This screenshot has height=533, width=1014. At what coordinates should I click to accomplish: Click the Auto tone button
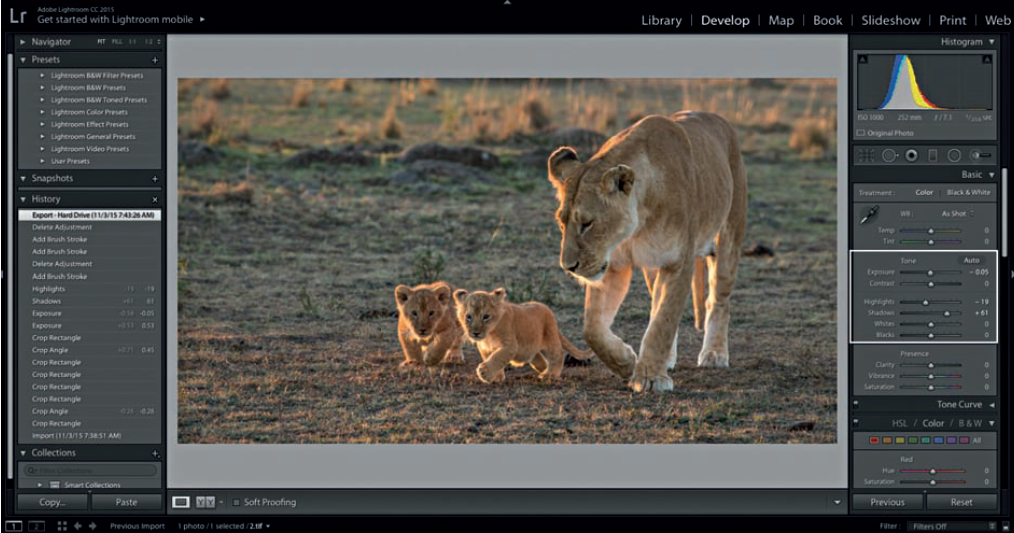click(x=971, y=260)
